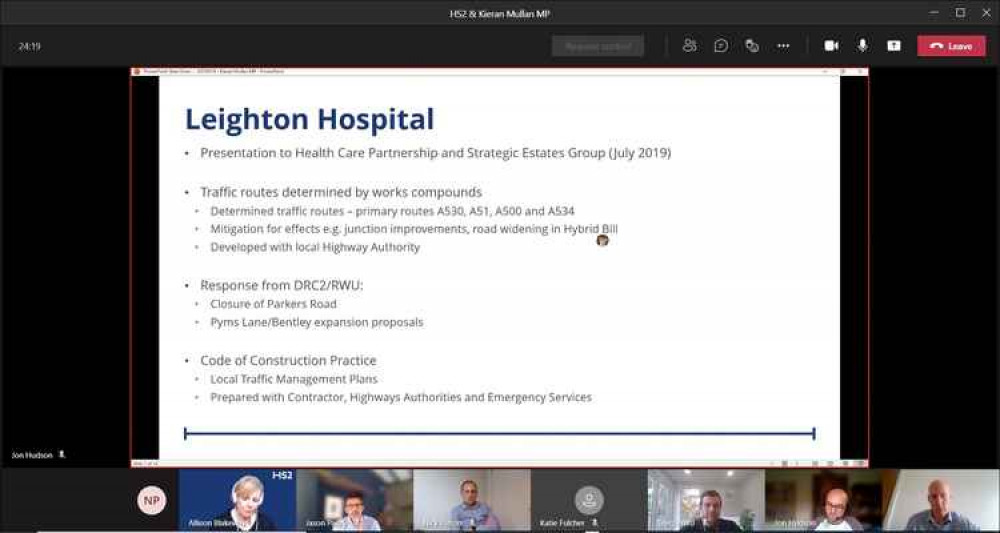
Task: Click the 'Closure of Parkers Road' bullet
Action: tap(273, 304)
